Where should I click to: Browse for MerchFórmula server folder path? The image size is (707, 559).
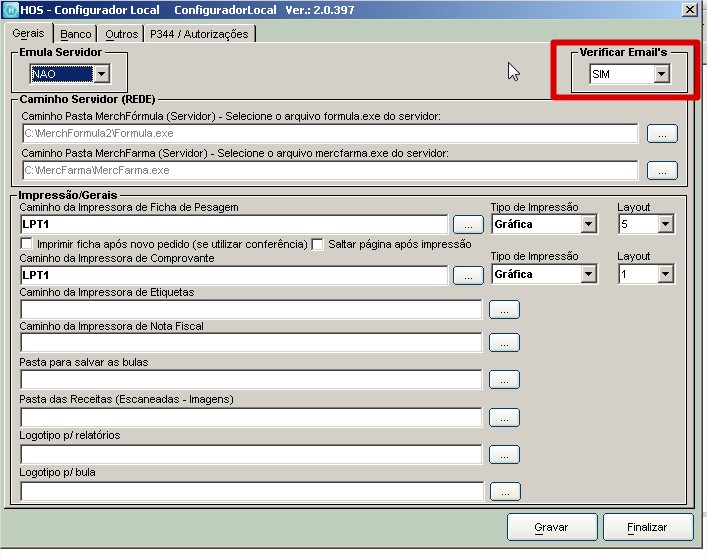pos(661,133)
